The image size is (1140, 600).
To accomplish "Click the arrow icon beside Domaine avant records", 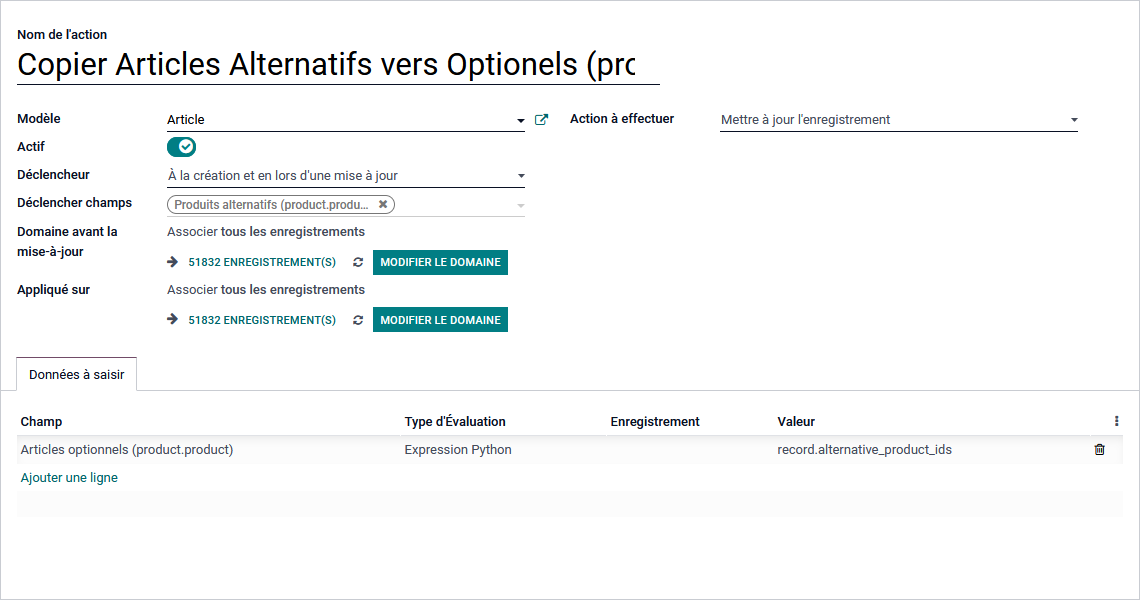I will click(x=172, y=263).
